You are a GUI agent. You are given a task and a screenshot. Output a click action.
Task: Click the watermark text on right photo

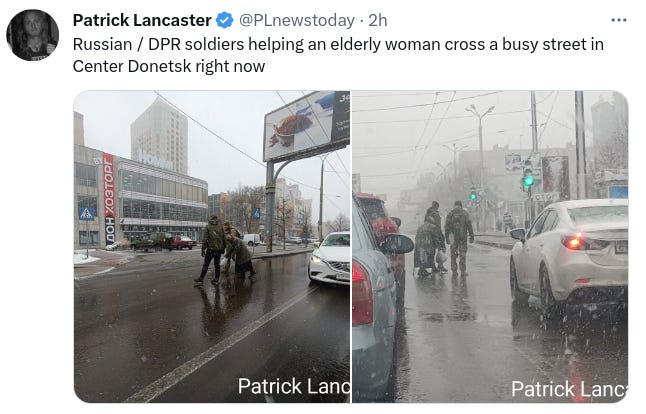[x=569, y=389]
